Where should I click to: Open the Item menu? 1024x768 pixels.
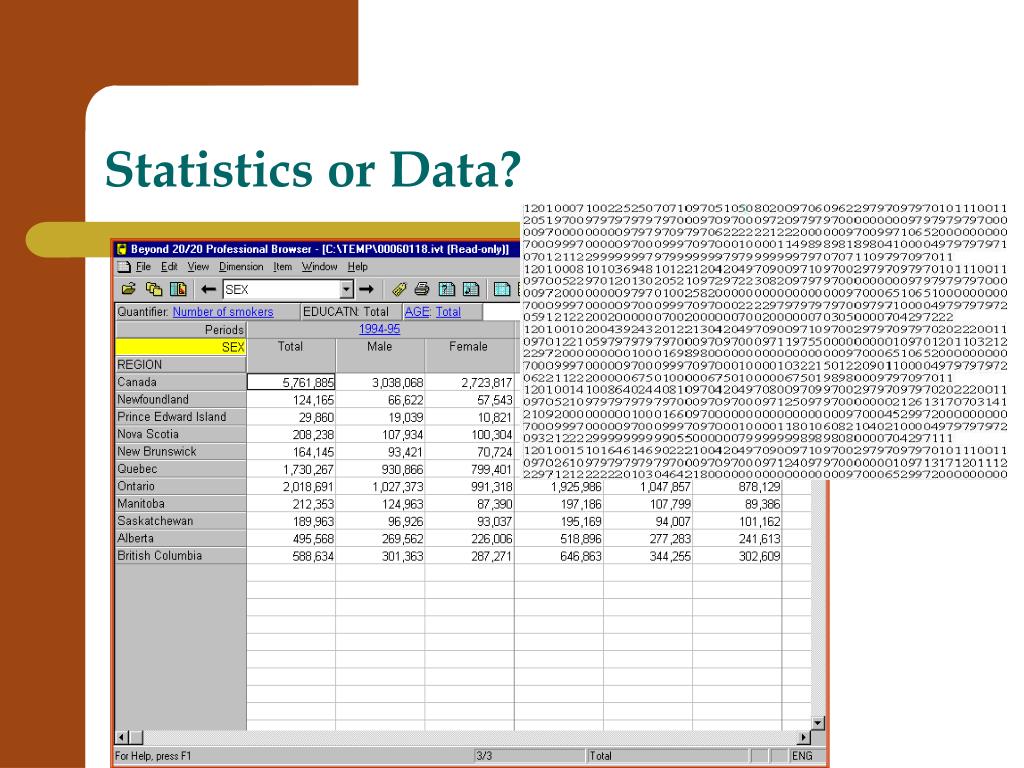282,266
